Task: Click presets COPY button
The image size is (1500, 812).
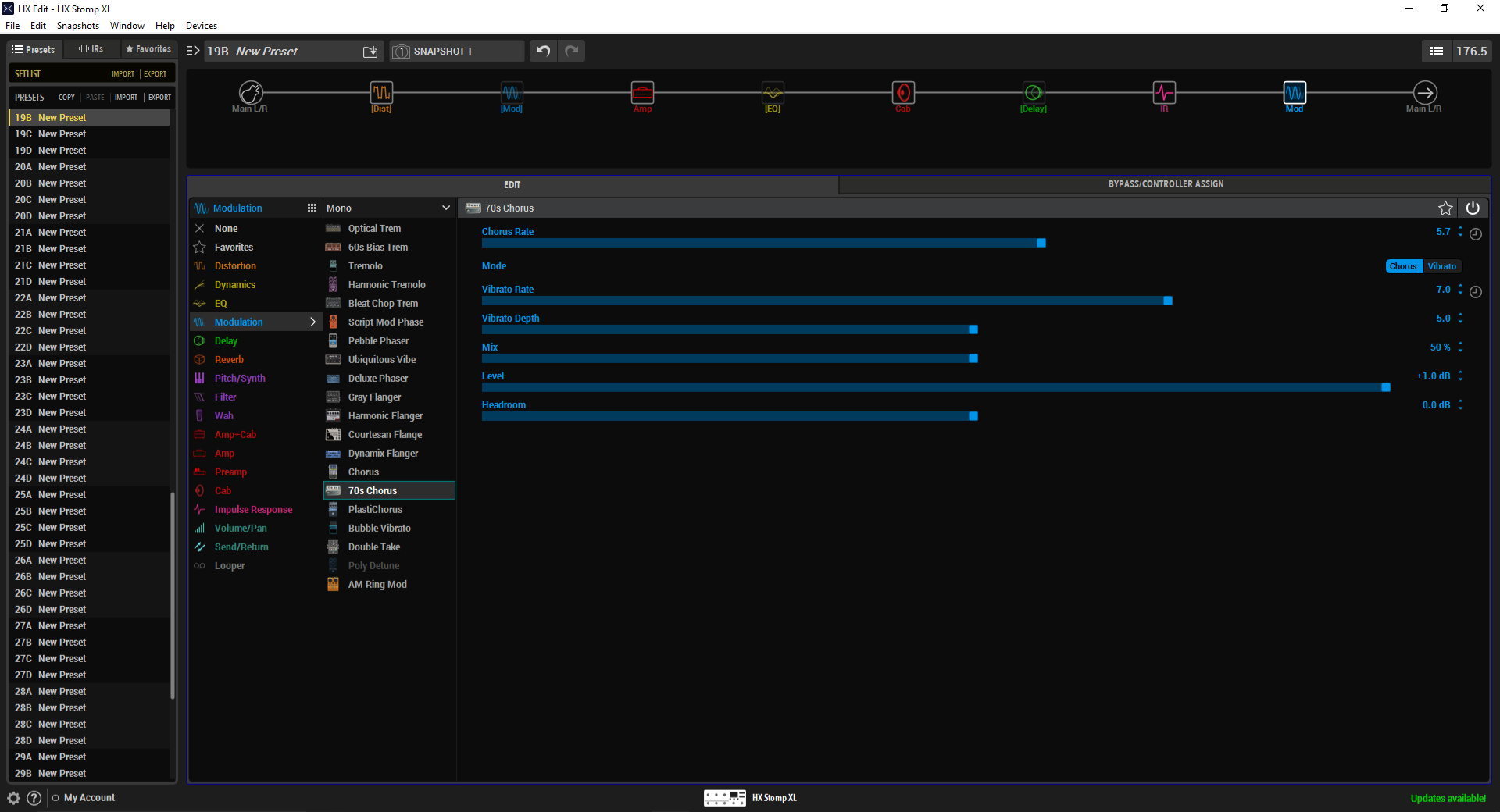Action: tap(66, 98)
